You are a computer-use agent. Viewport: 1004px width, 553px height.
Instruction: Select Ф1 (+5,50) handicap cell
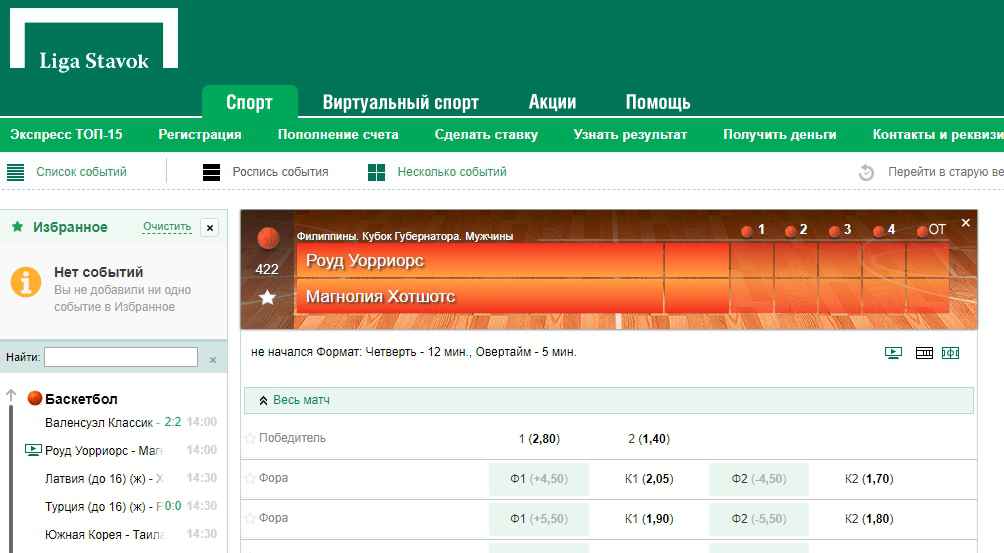[538, 519]
